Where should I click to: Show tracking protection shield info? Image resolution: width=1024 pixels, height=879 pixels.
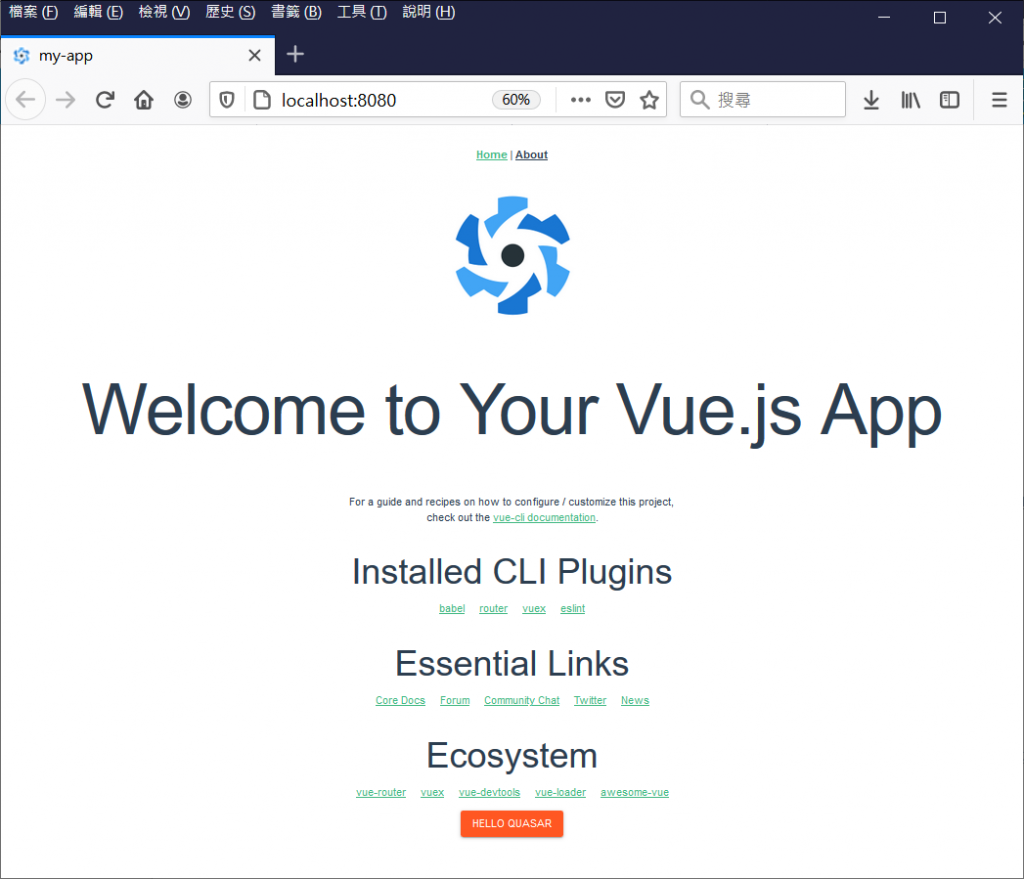227,100
